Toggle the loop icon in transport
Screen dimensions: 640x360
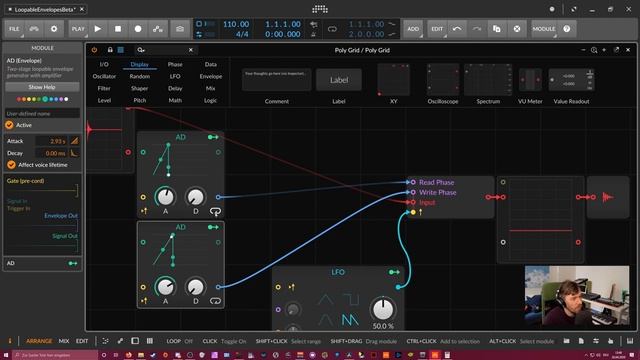tap(332, 29)
